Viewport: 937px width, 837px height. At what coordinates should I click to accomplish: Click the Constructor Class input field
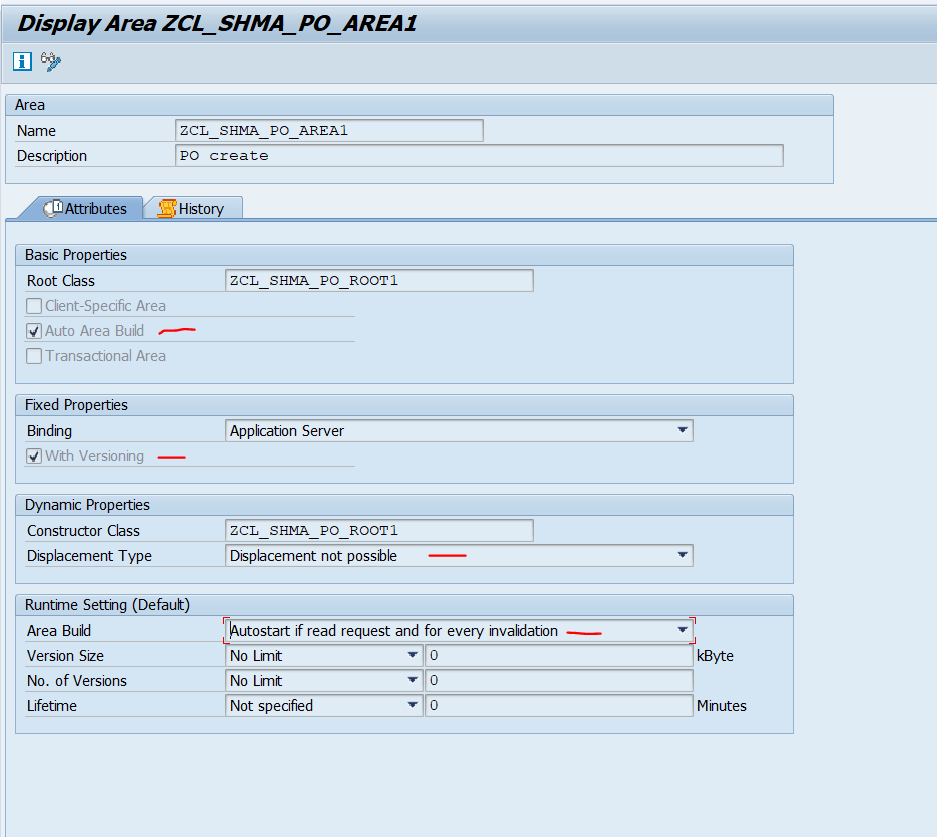378,530
